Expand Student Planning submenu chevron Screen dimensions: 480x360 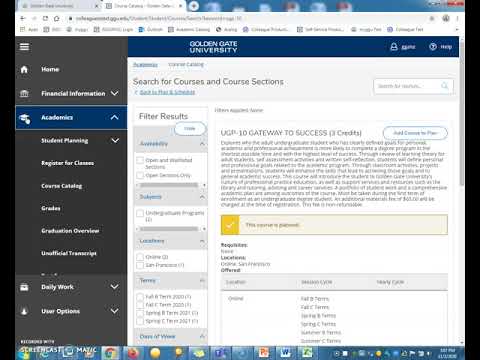pyautogui.click(x=115, y=140)
